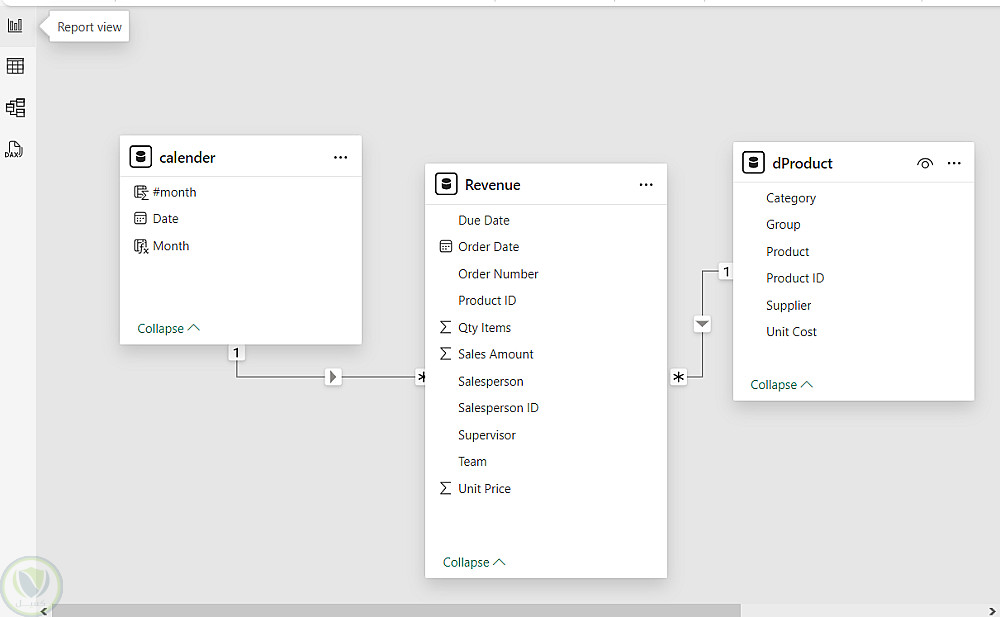Open dProduct table more options menu
Image resolution: width=1000 pixels, height=617 pixels.
tap(954, 163)
